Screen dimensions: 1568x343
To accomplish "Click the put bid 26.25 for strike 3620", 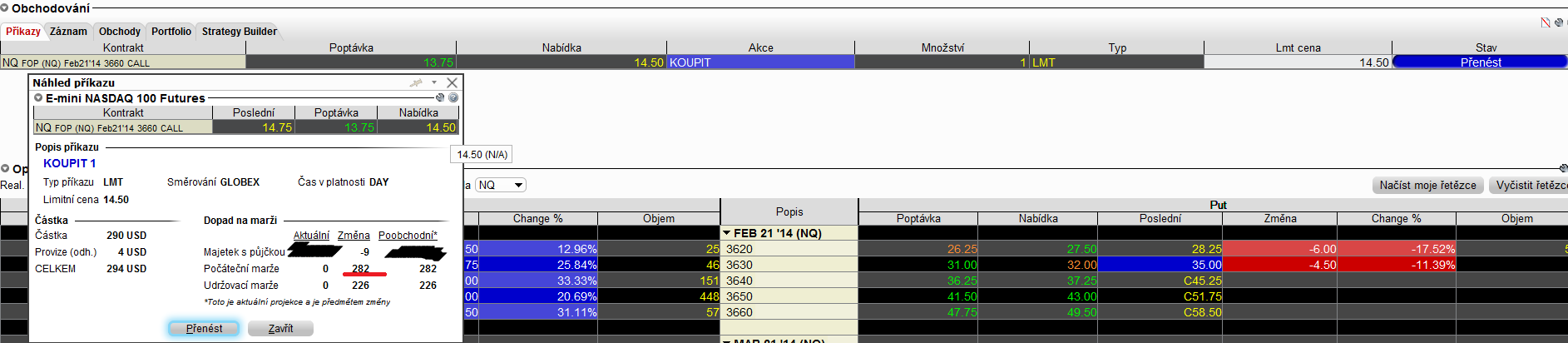I will point(918,249).
